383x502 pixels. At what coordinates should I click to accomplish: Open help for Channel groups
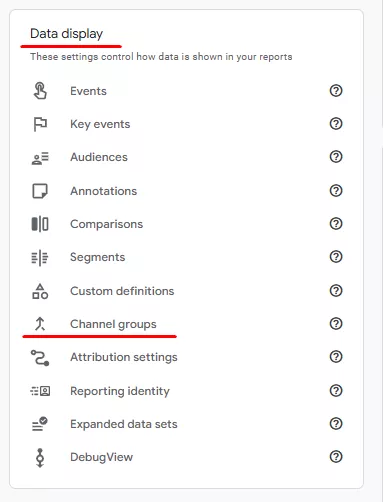[x=336, y=324]
